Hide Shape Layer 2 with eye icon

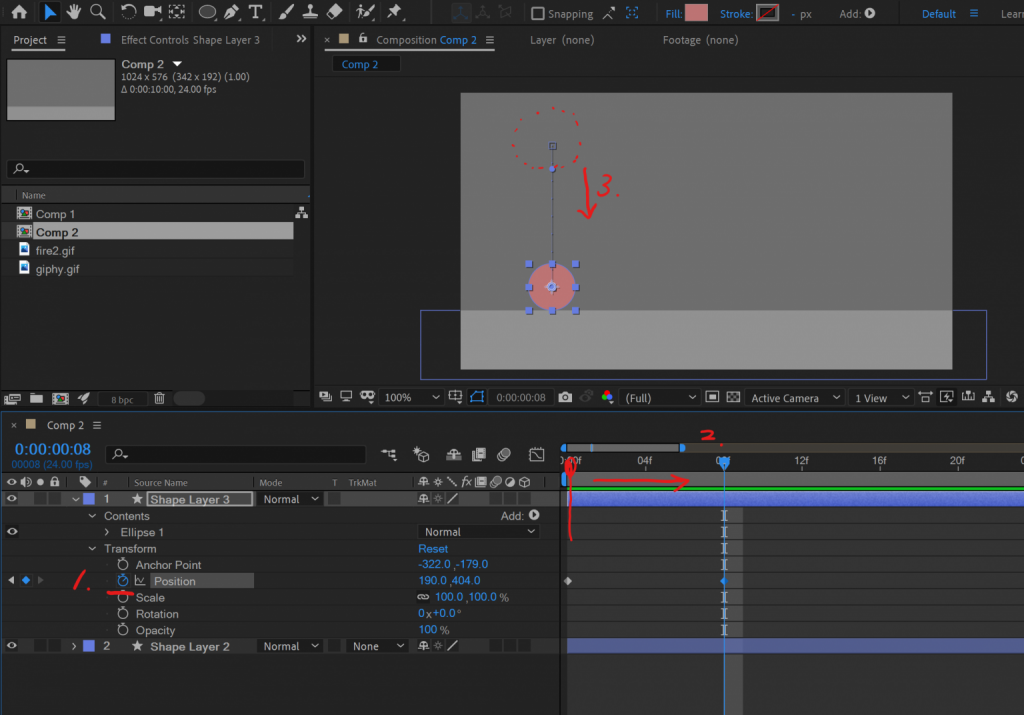tap(12, 647)
